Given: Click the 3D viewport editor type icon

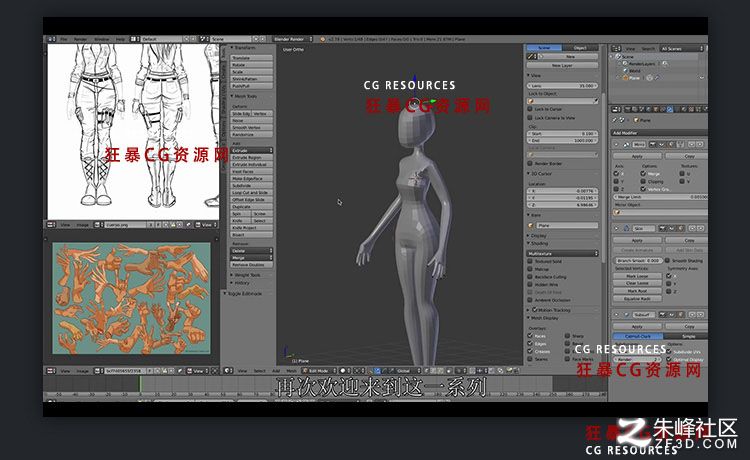Looking at the screenshot, I should (229, 371).
